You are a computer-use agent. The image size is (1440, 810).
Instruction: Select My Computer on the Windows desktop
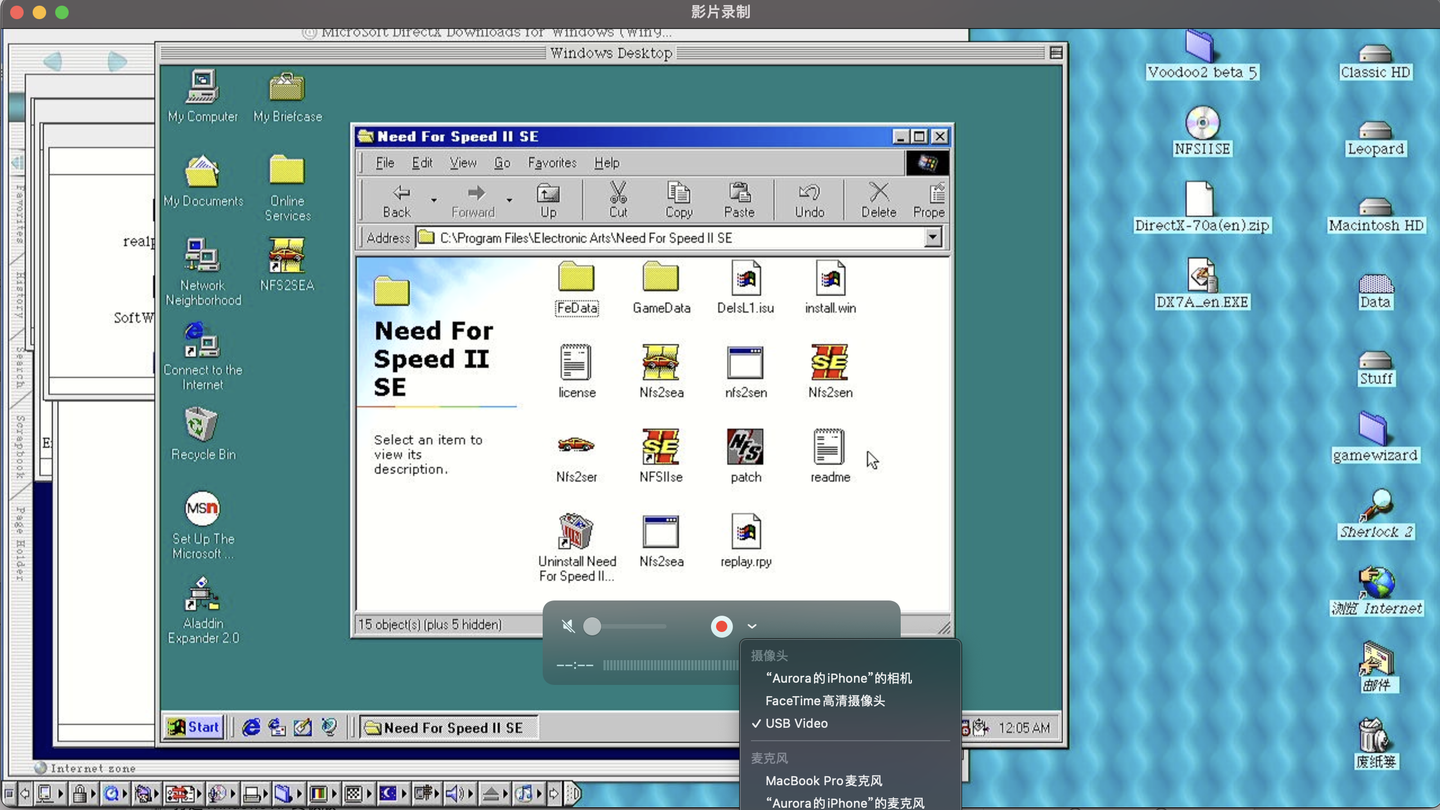(x=203, y=96)
